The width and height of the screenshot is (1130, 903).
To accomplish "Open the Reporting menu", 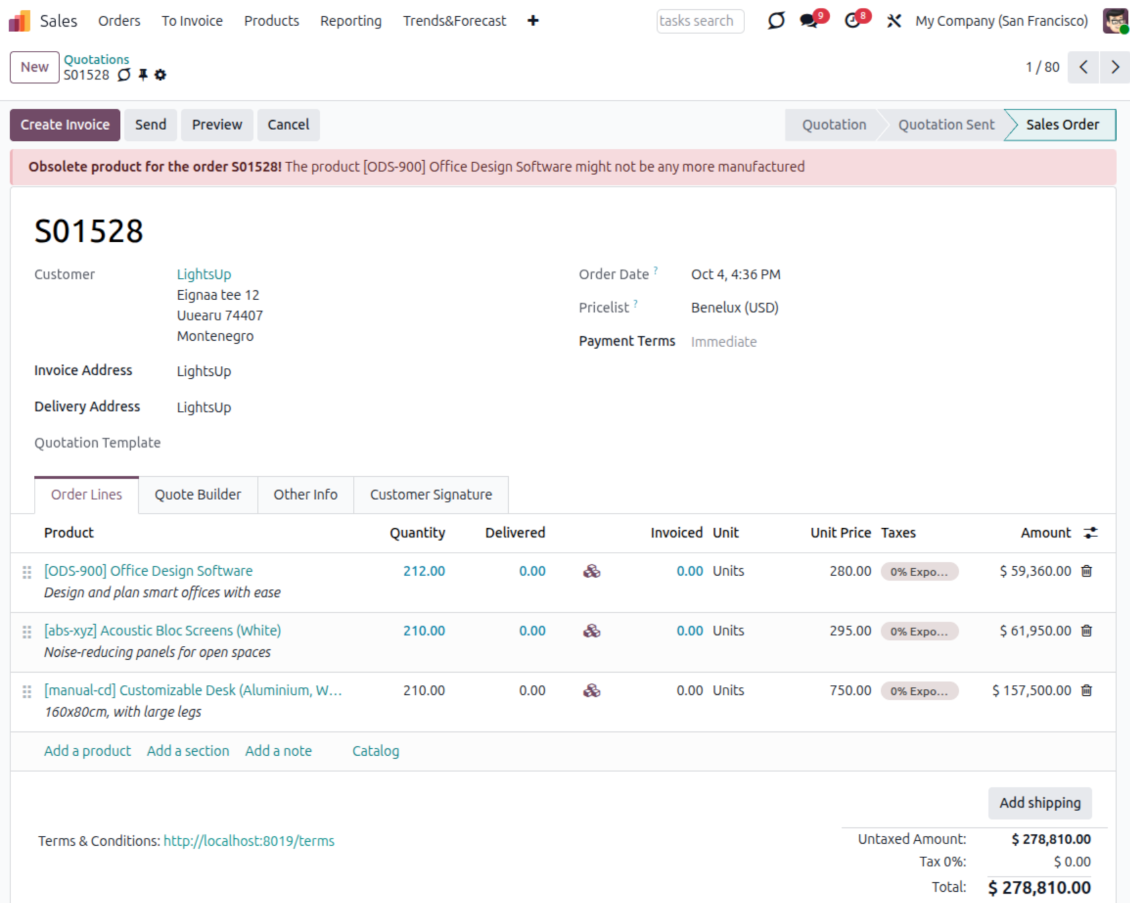I will [x=350, y=21].
